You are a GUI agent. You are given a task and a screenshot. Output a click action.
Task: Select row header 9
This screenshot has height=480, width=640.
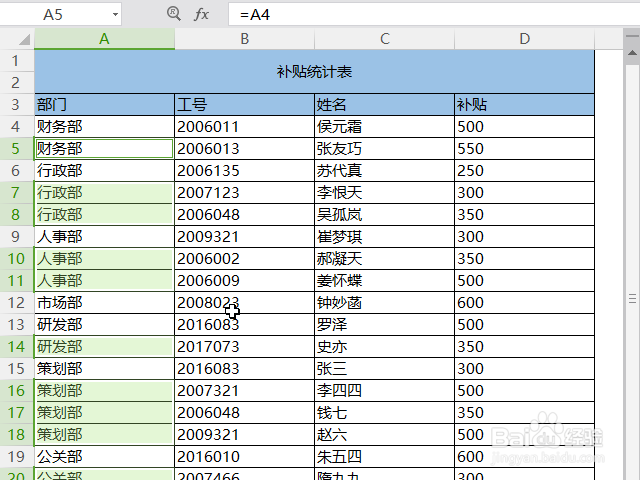click(x=16, y=237)
